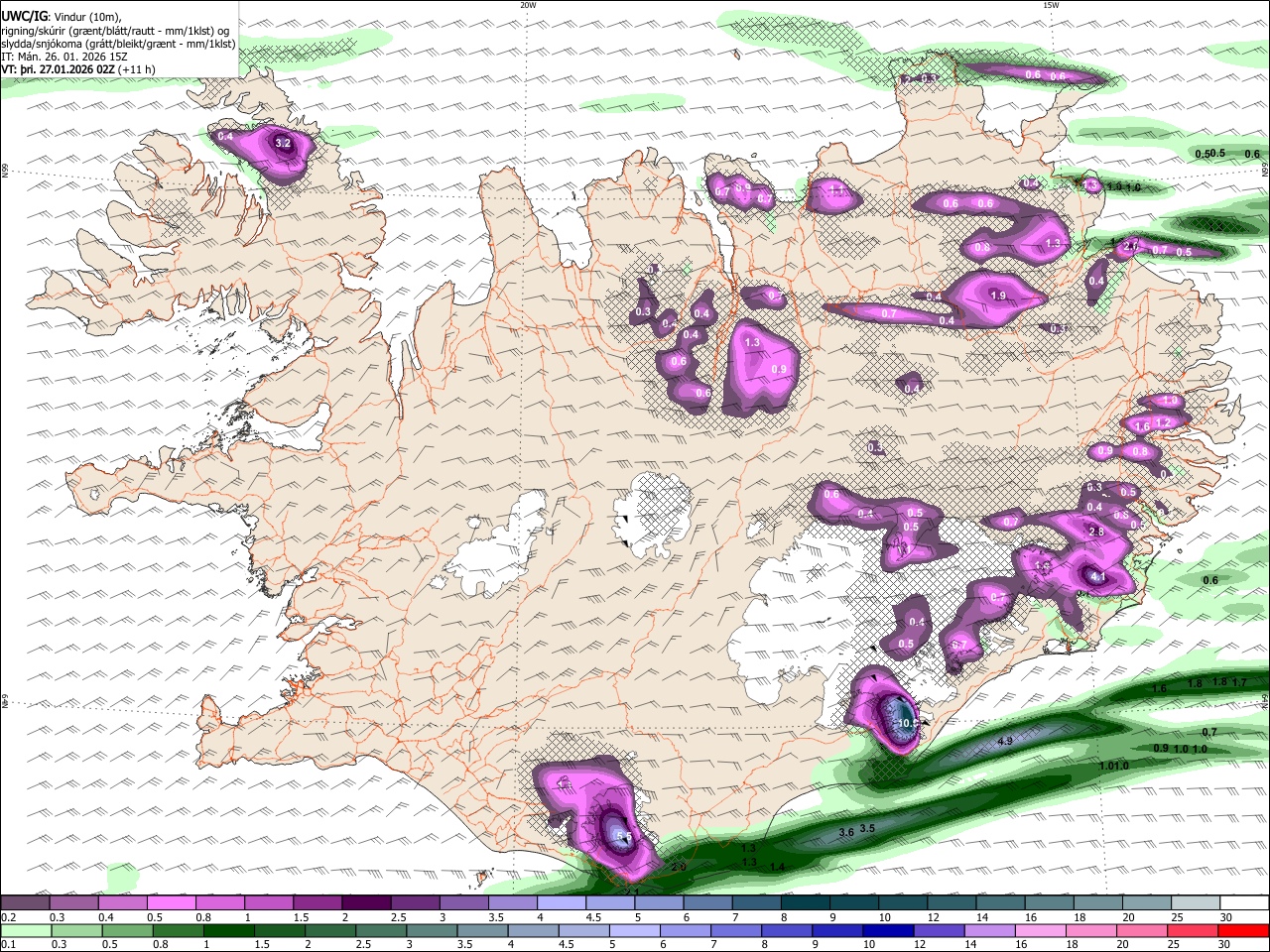Click the red swatch at the end of the rain scale
Image resolution: width=1270 pixels, height=952 pixels.
point(1244,931)
